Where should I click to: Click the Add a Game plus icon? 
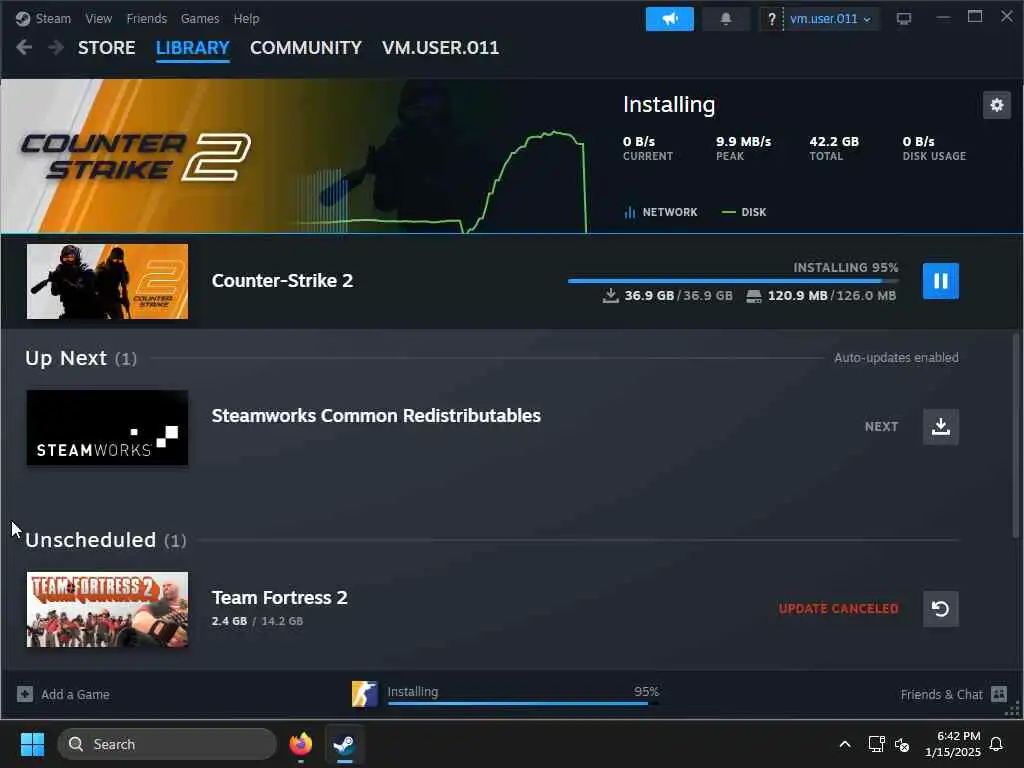pyautogui.click(x=25, y=694)
